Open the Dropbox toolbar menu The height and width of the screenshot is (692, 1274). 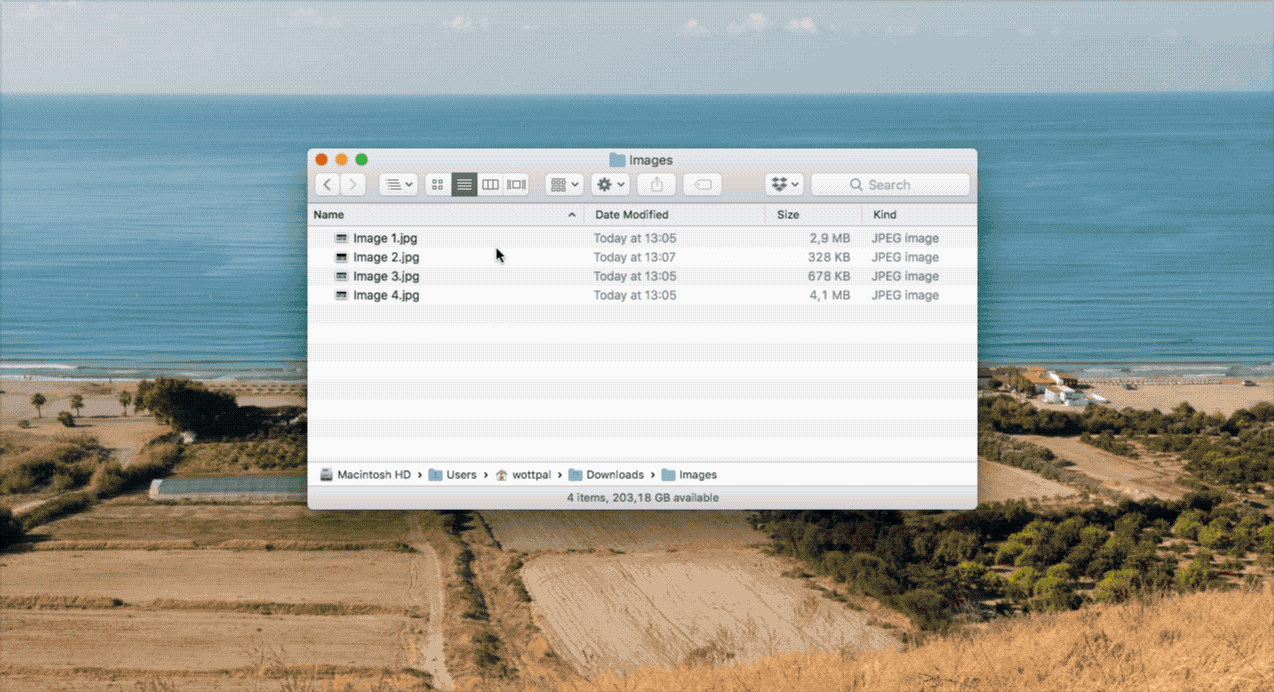pos(785,185)
